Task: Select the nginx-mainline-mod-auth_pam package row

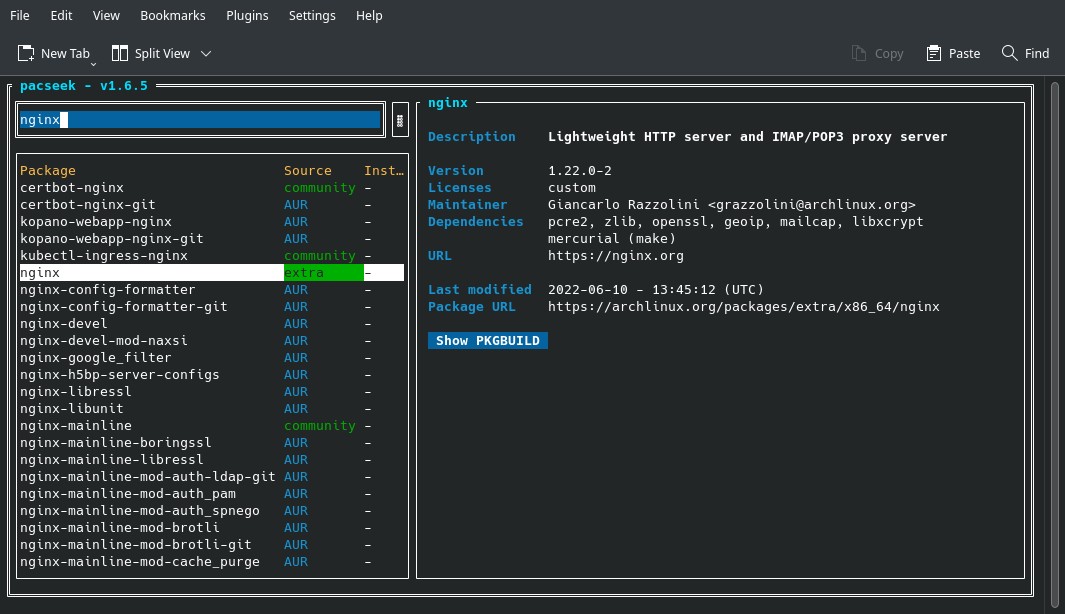Action: click(212, 493)
